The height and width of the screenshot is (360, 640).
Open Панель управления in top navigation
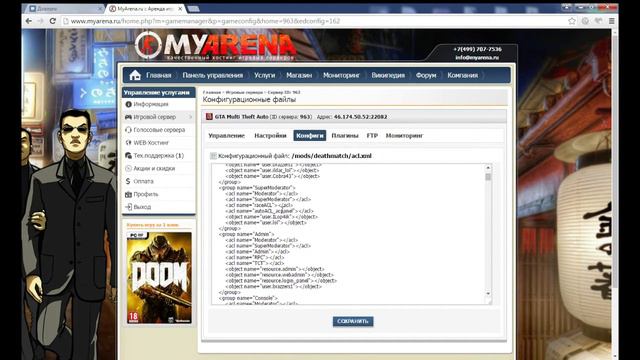212,75
